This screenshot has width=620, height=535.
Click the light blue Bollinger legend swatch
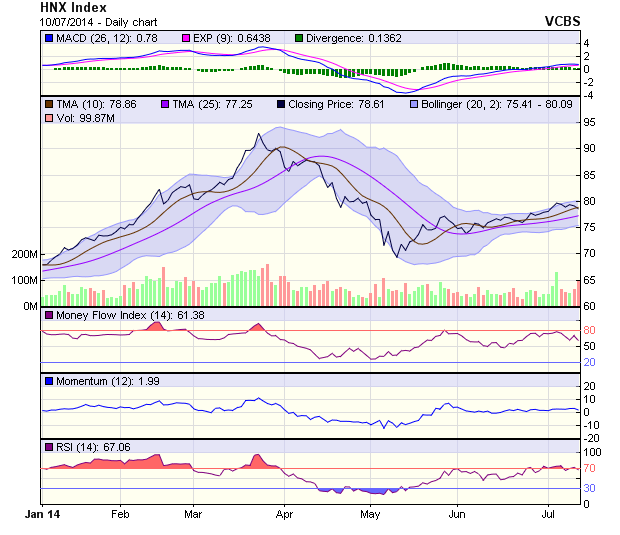click(413, 103)
